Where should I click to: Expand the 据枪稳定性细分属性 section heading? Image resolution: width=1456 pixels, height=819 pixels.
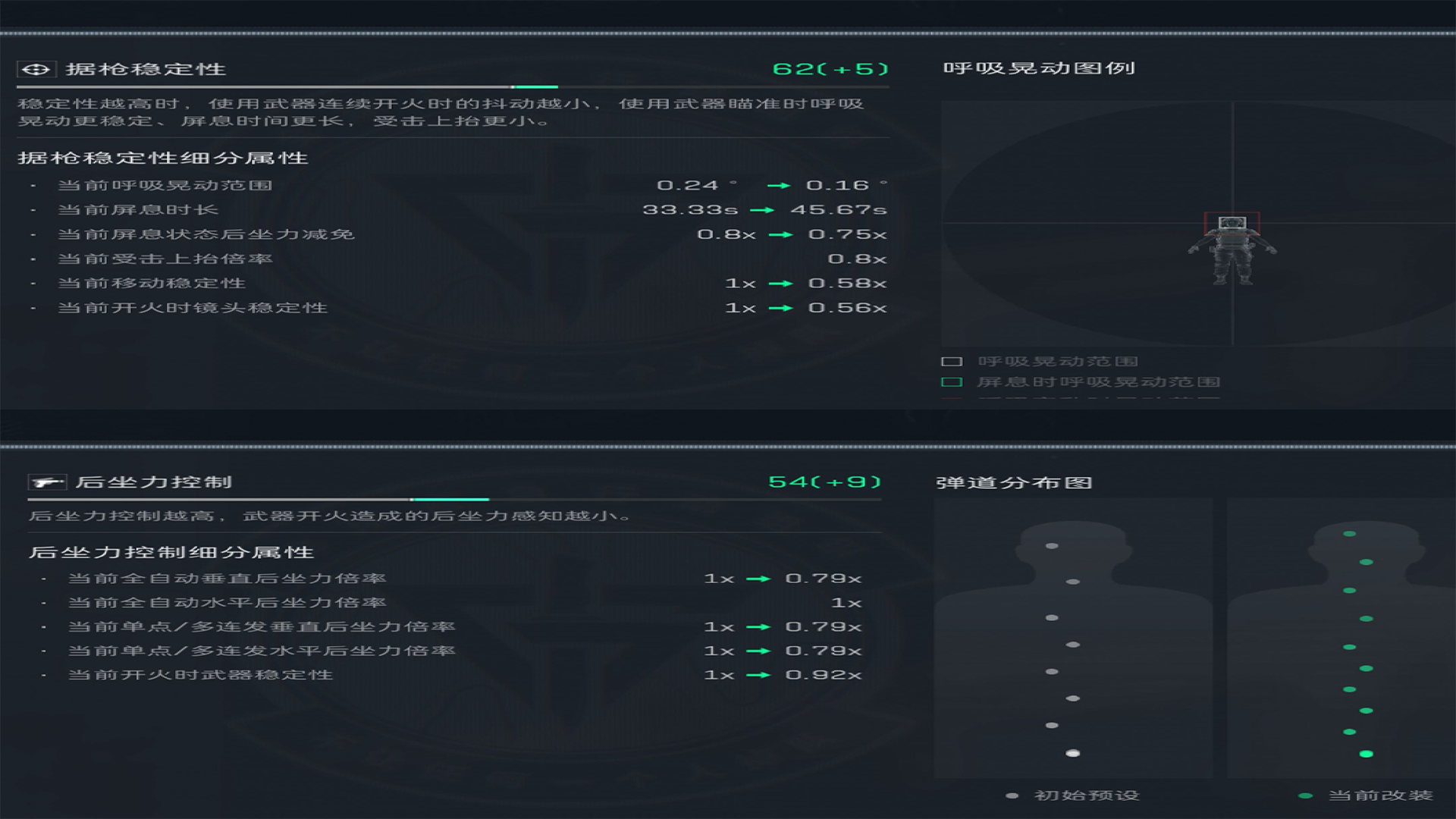click(x=162, y=158)
